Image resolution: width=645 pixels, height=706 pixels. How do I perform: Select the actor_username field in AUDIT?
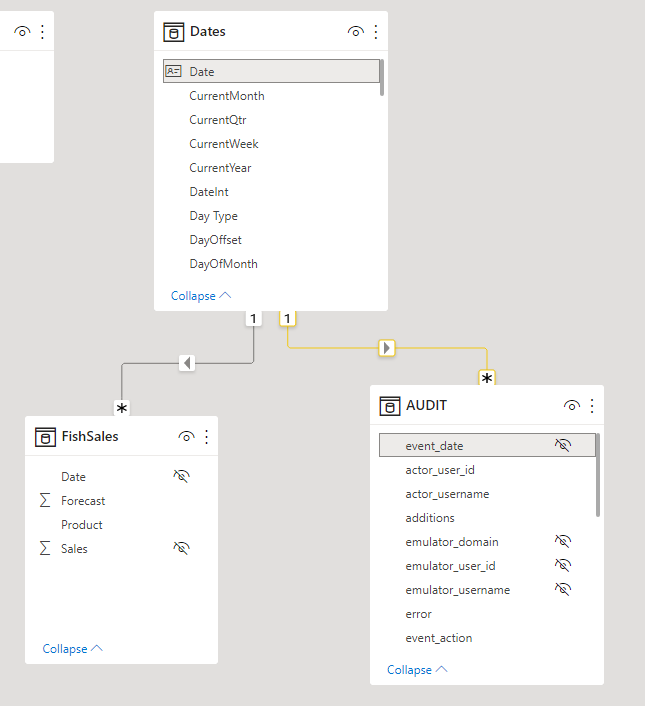pyautogui.click(x=447, y=494)
